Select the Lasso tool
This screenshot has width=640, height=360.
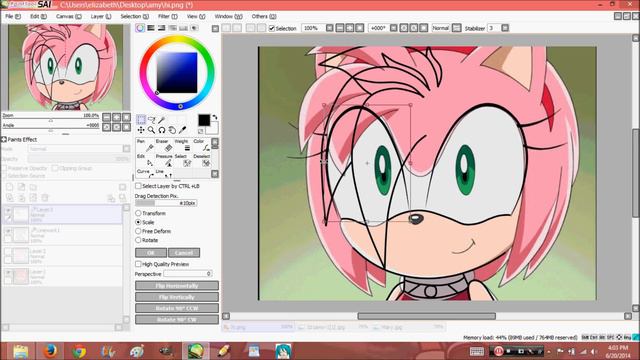click(151, 119)
